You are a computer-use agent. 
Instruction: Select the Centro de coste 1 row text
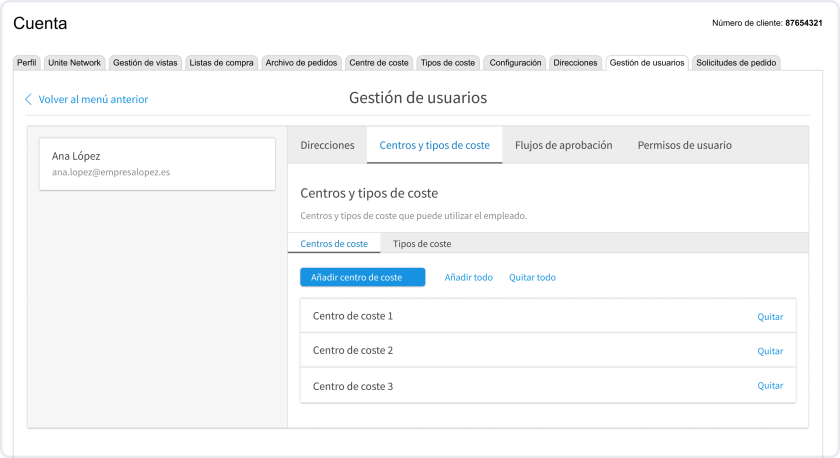[x=353, y=316]
